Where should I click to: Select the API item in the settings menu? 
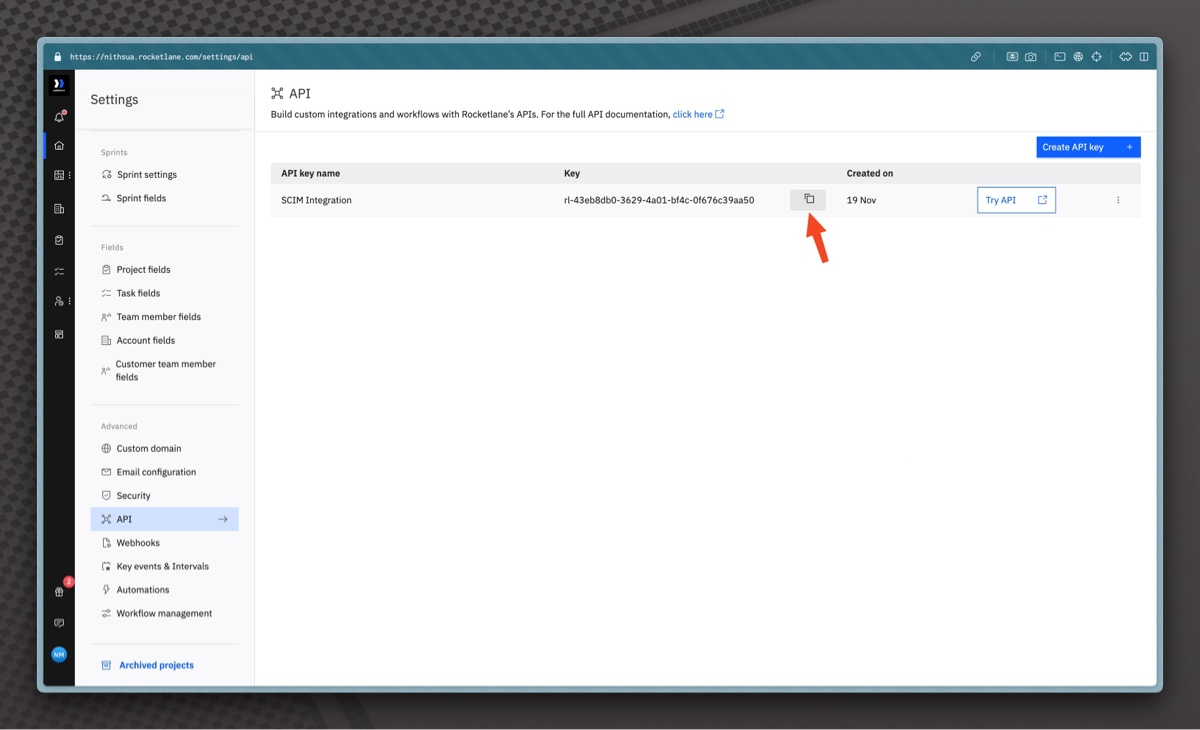point(164,519)
